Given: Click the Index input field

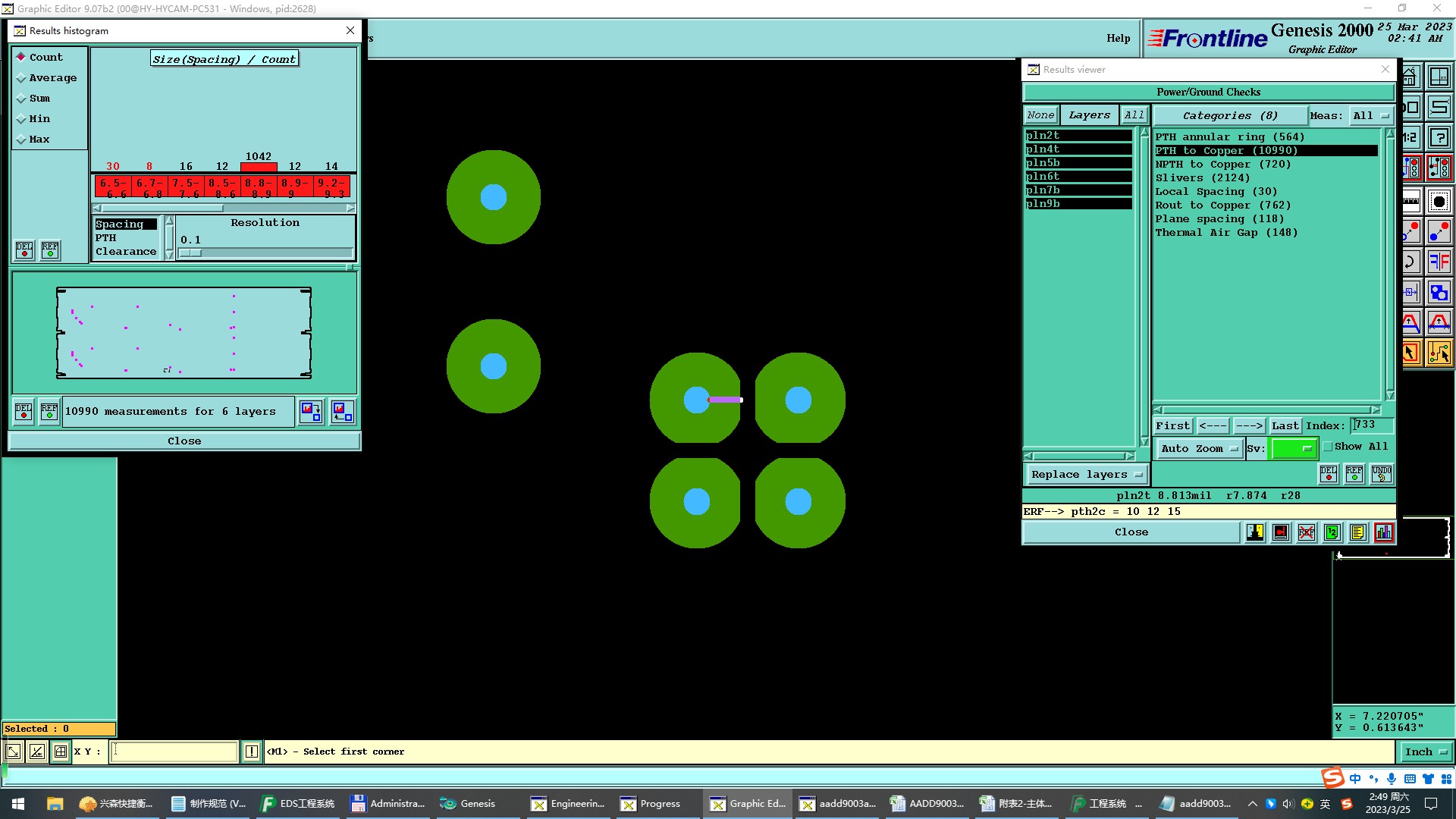Looking at the screenshot, I should coord(1371,425).
